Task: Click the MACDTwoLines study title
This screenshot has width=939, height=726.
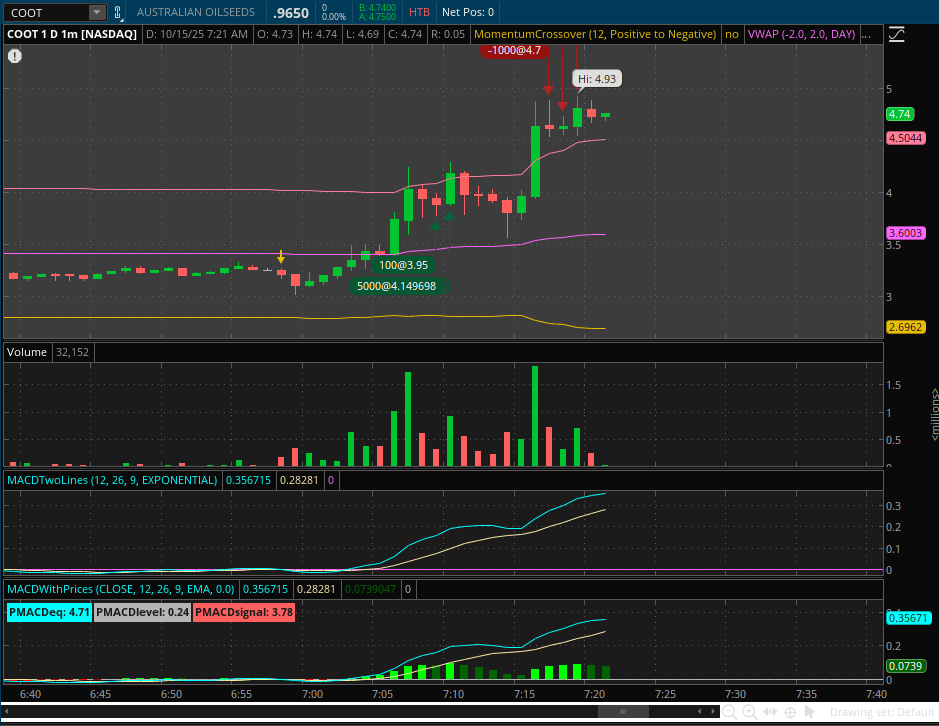Action: coord(112,480)
